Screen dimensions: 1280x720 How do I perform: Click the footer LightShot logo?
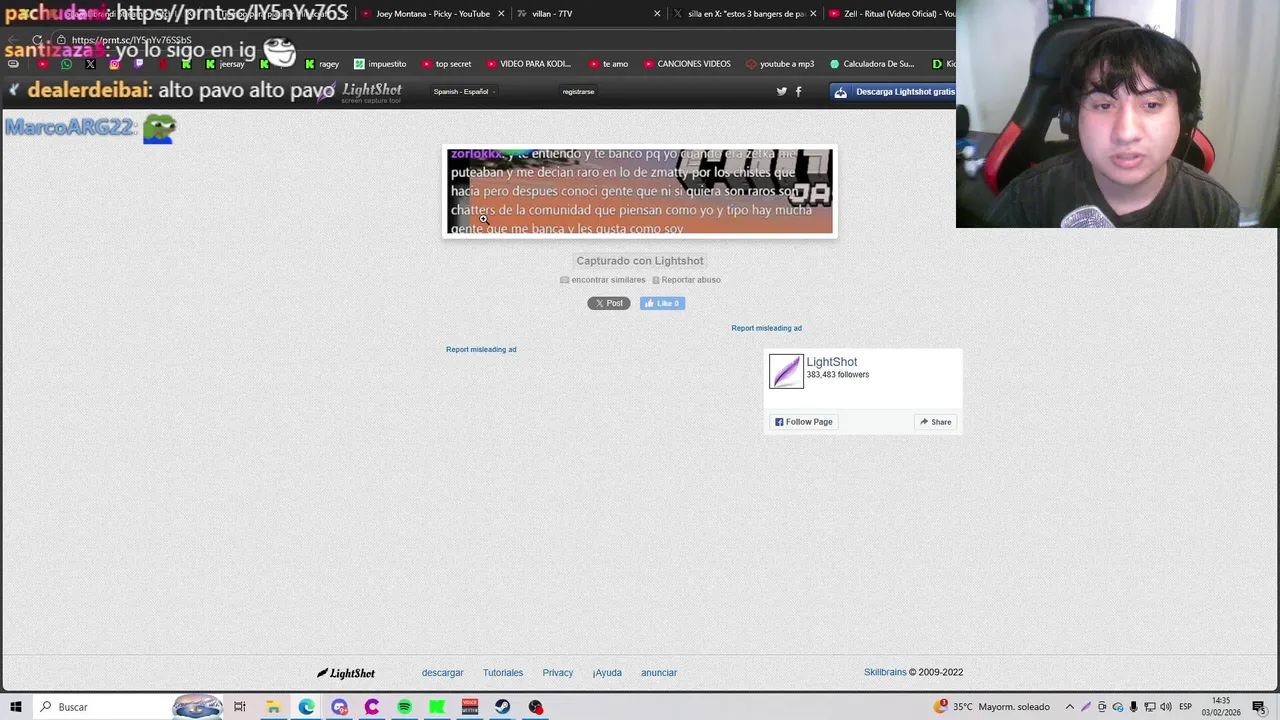click(346, 673)
